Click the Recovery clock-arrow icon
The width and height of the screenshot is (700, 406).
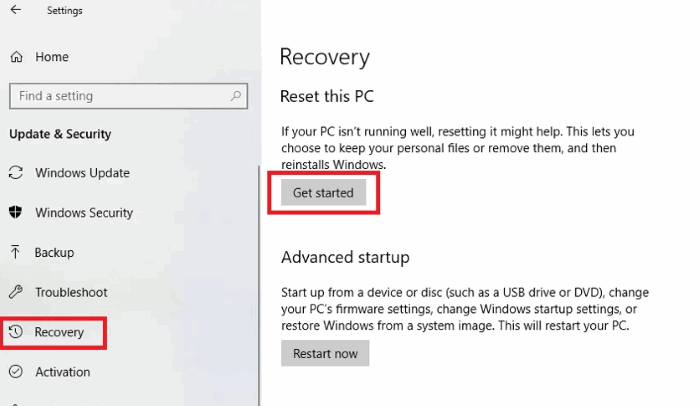(16, 332)
